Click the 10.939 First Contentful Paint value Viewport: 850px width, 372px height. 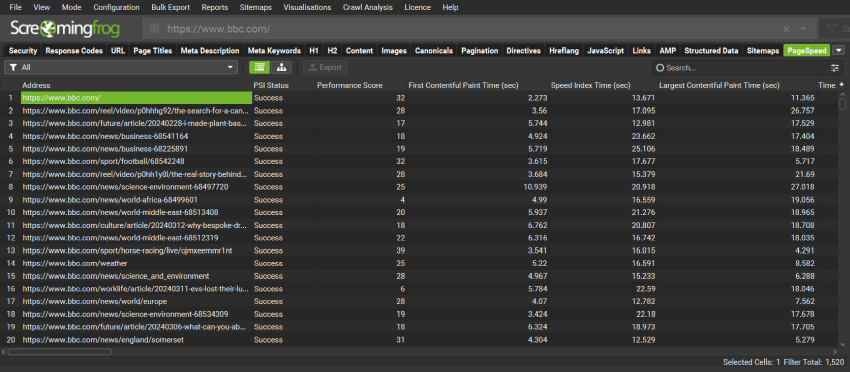pos(535,187)
